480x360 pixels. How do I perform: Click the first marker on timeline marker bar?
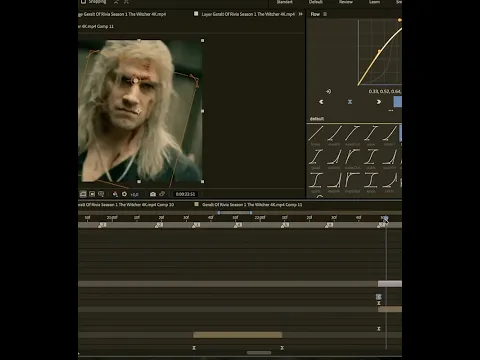[x=102, y=225]
